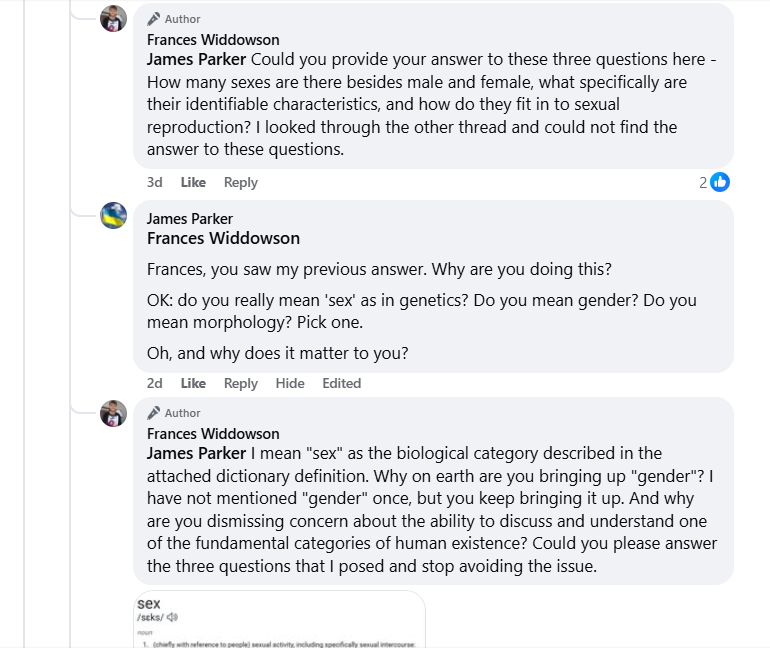Reply to James Parker's 2d-old comment
Viewport: 770px width, 656px height.
(x=241, y=383)
